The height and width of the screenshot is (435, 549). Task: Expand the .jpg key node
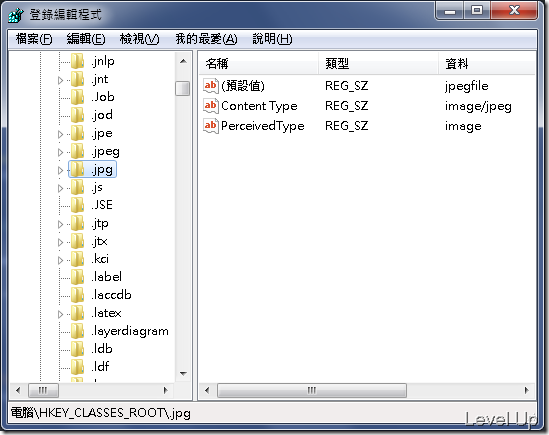(60, 170)
